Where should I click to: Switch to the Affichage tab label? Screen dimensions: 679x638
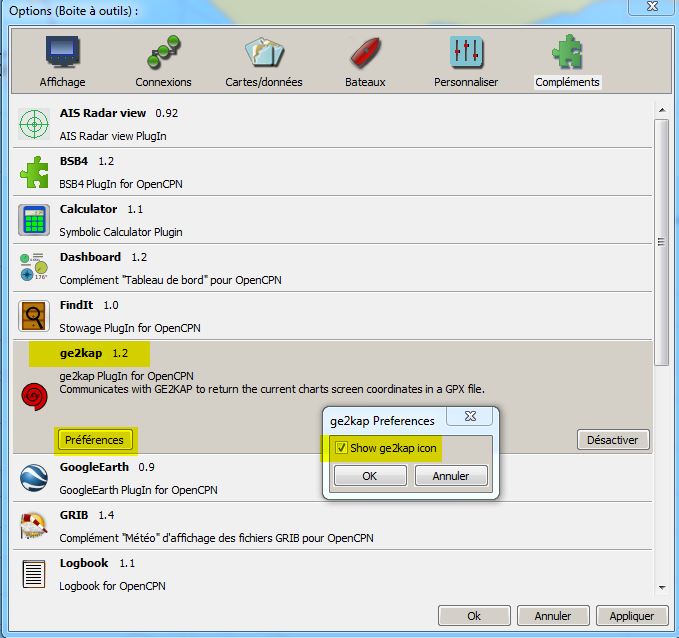coord(62,82)
